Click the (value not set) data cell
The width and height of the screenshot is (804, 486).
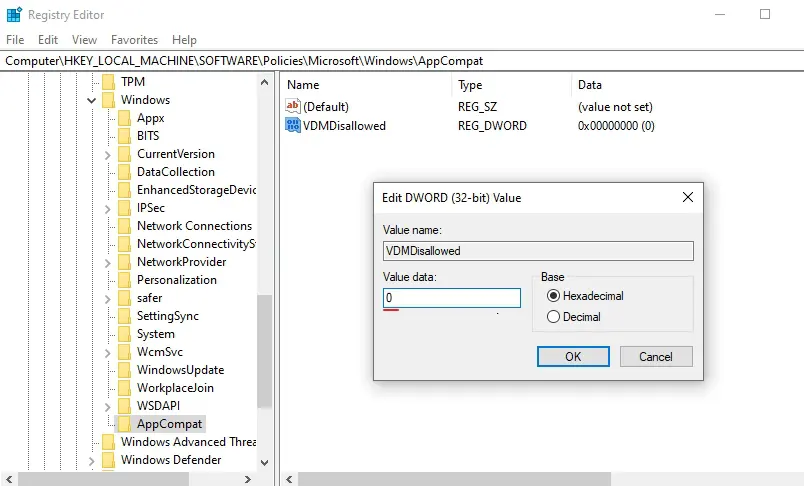[x=615, y=107]
